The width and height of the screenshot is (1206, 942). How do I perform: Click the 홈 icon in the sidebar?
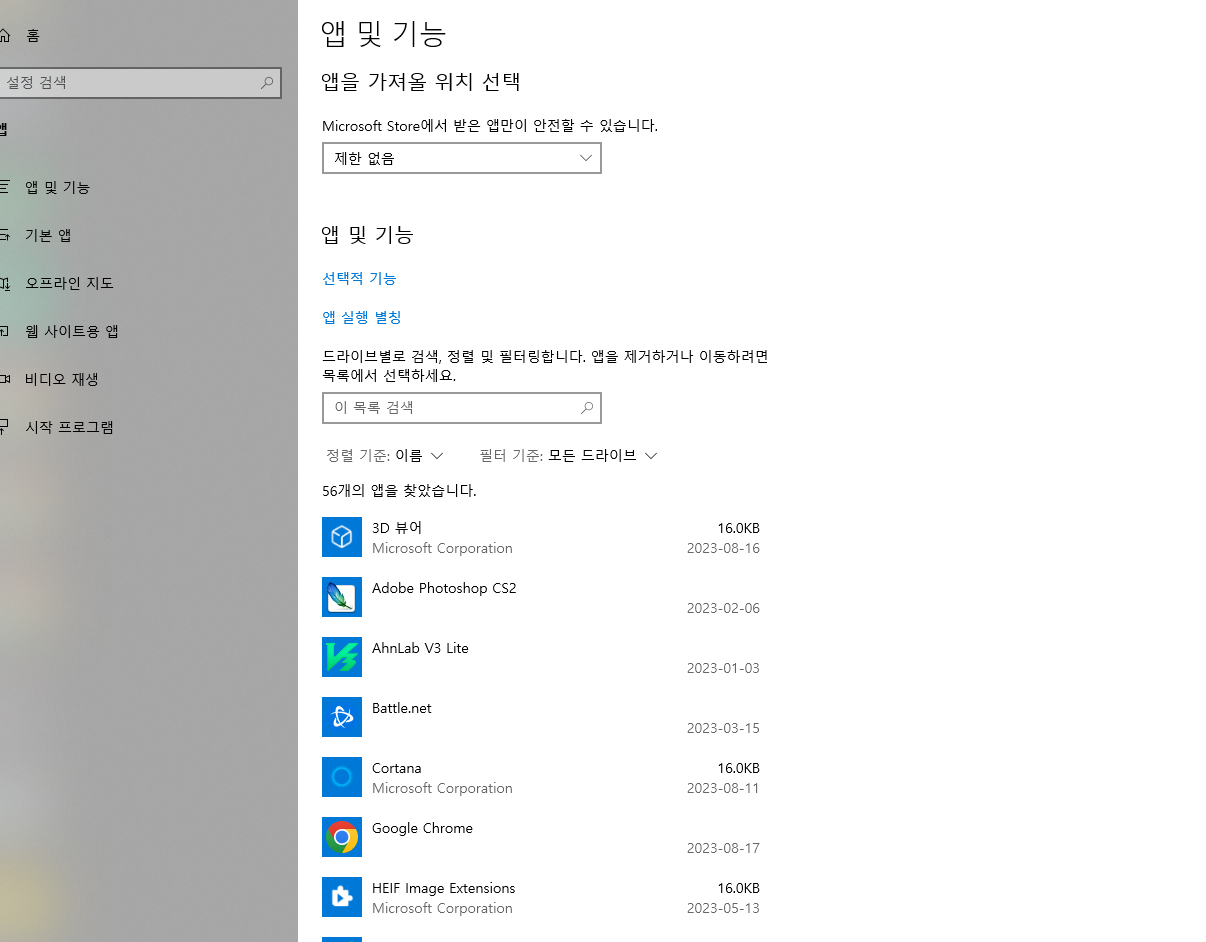pyautogui.click(x=4, y=35)
